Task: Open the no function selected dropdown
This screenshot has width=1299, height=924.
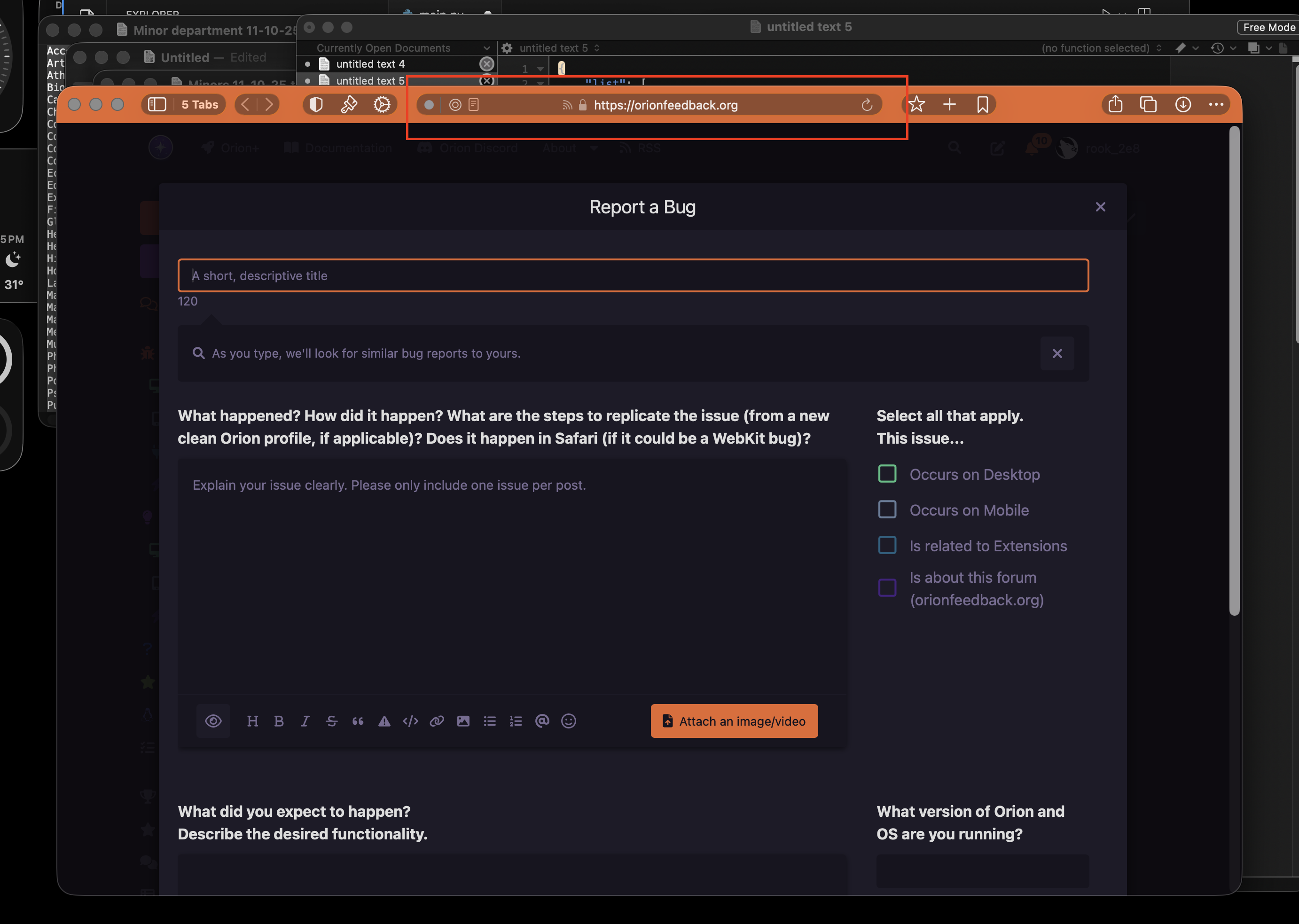Action: [1101, 48]
